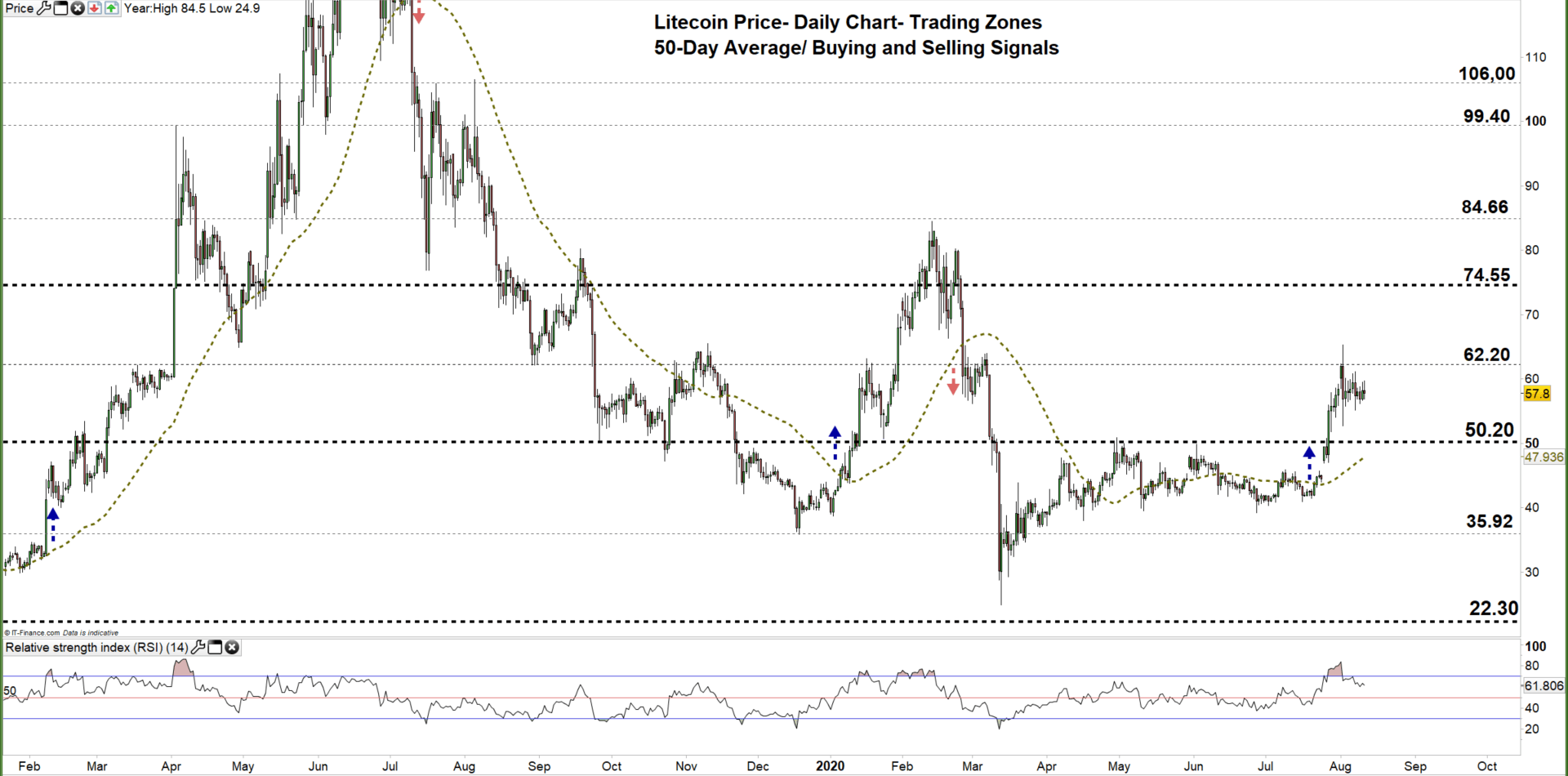The height and width of the screenshot is (776, 1568).
Task: Click the 110 tick on the price axis
Action: click(x=1535, y=57)
